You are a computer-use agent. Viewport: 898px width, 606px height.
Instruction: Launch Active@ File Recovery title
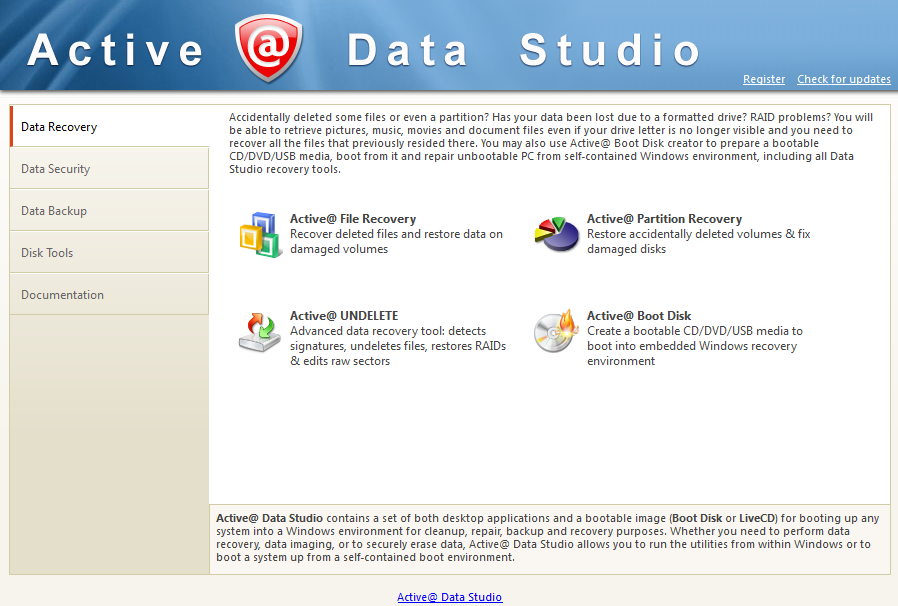(353, 219)
